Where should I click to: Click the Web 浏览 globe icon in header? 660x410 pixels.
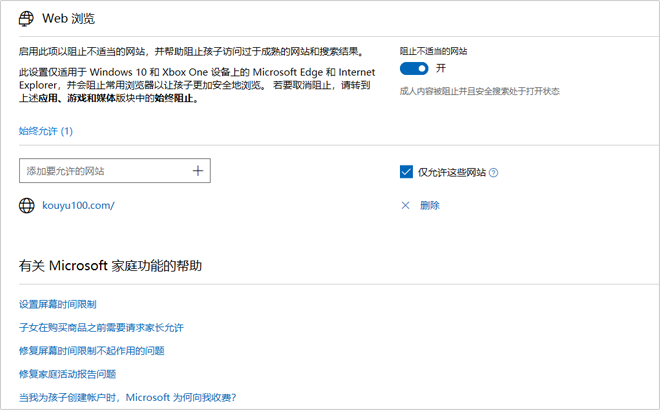[x=26, y=19]
